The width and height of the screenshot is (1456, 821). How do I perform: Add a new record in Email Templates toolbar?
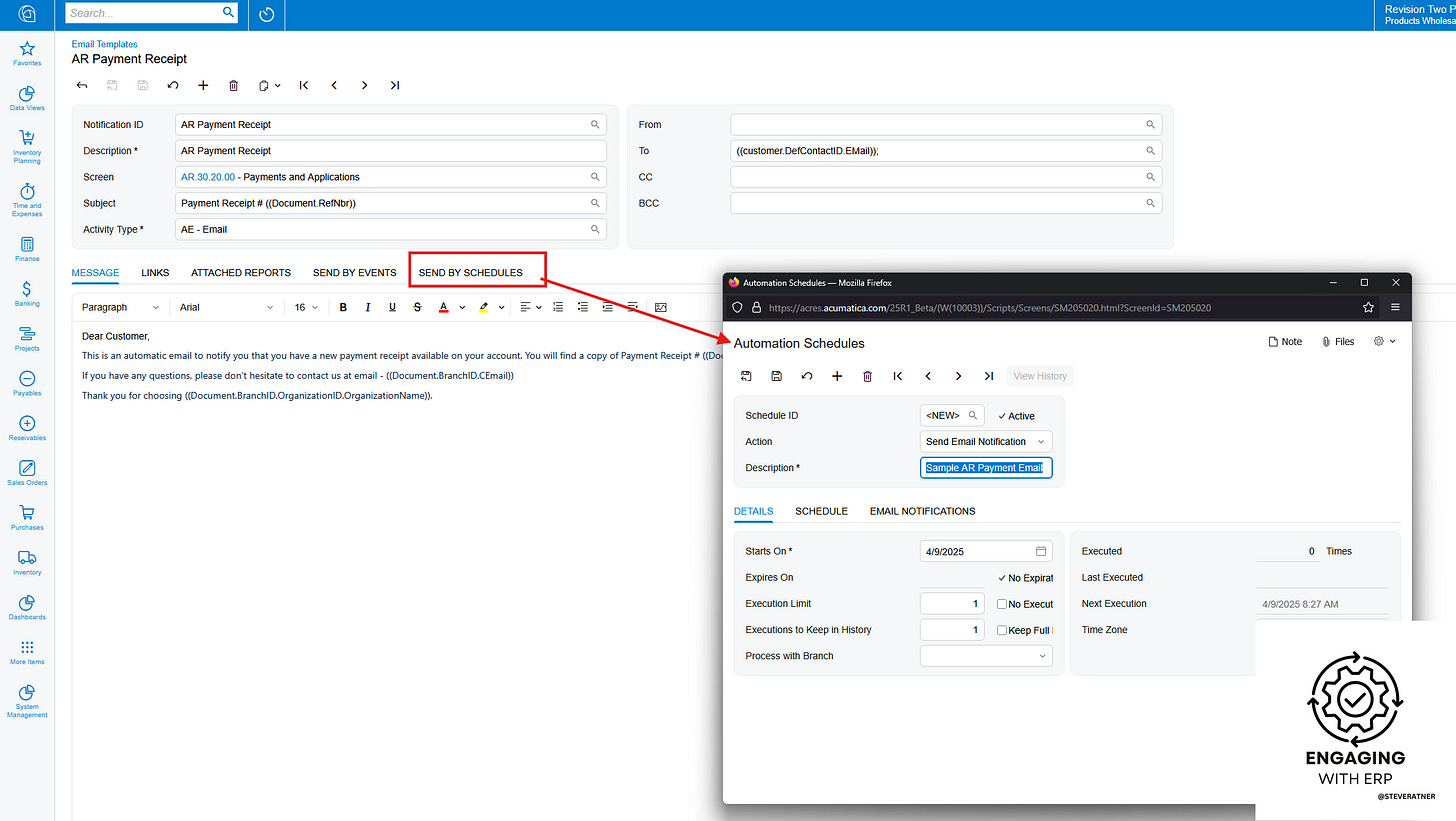click(x=203, y=86)
